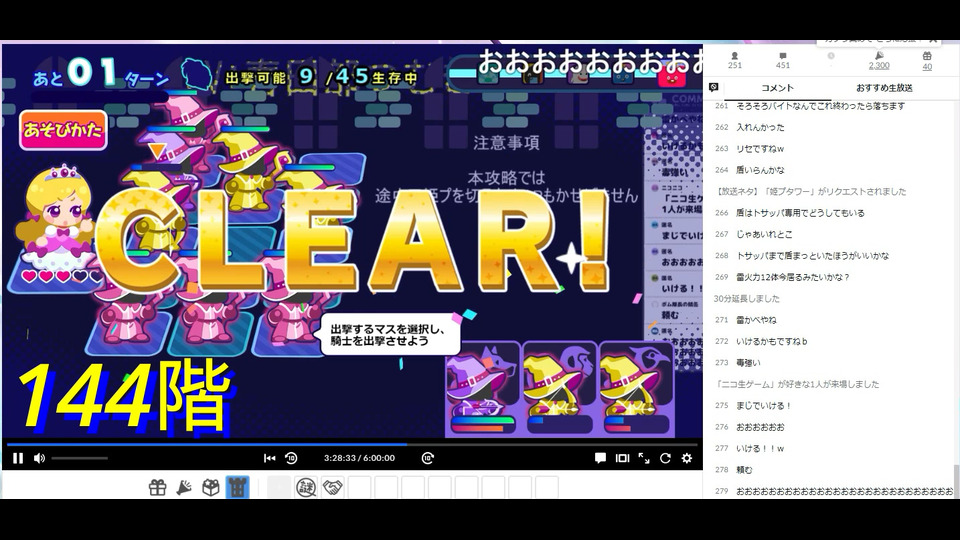
Task: Select the middle yellow wizard hat card
Action: [559, 389]
